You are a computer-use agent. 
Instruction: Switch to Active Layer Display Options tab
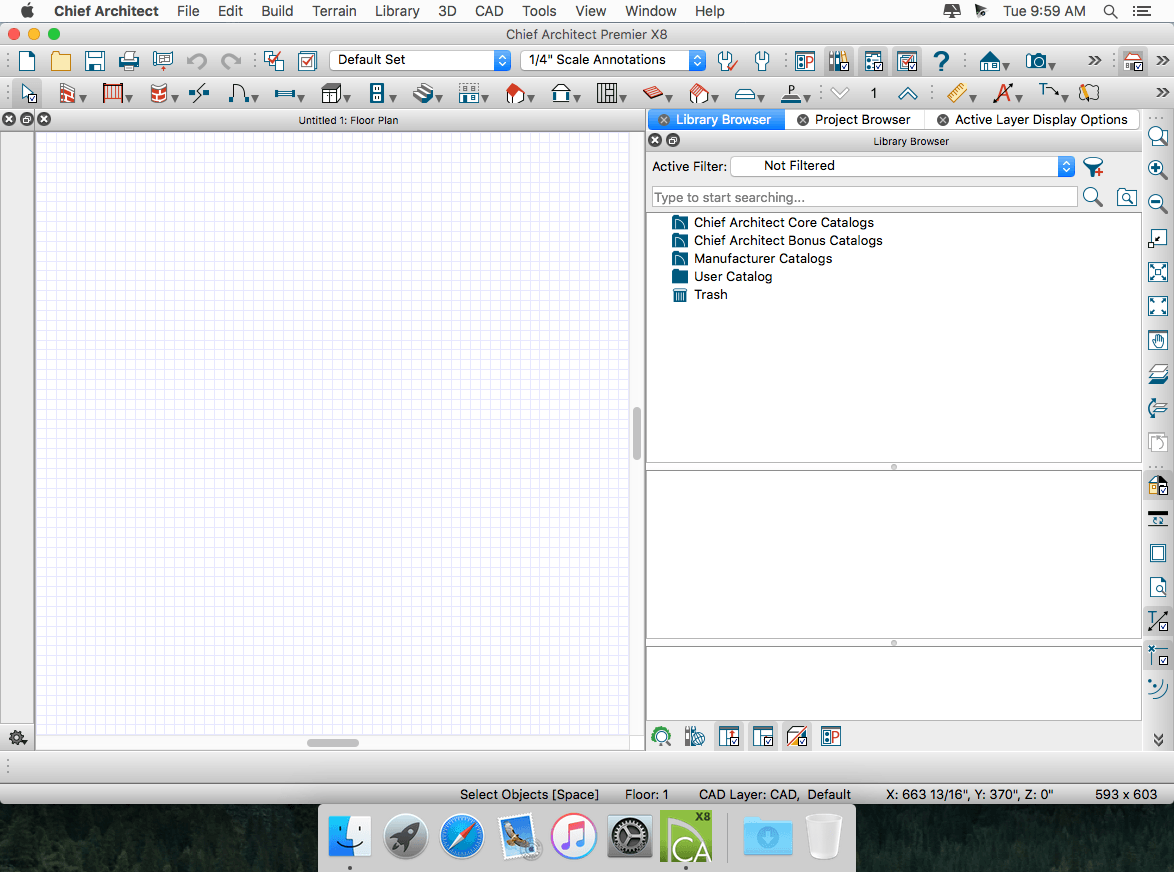coord(1032,120)
